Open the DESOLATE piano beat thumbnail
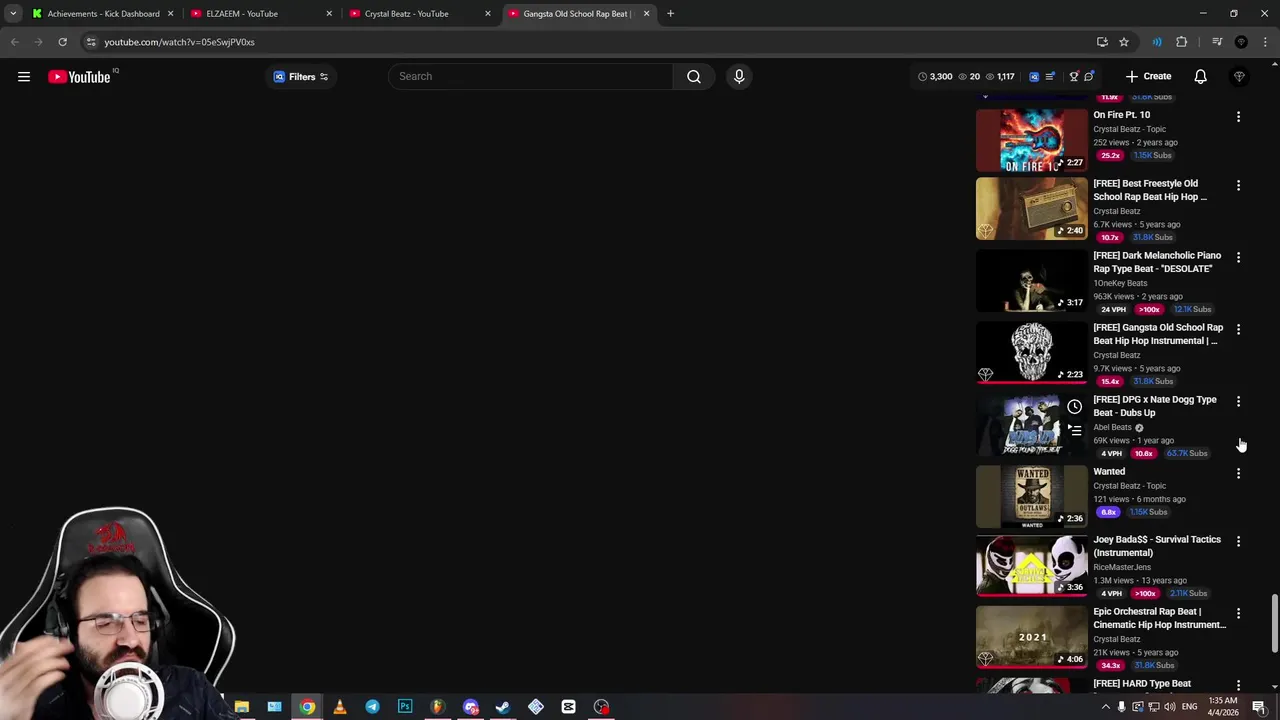This screenshot has width=1280, height=720. (1031, 280)
